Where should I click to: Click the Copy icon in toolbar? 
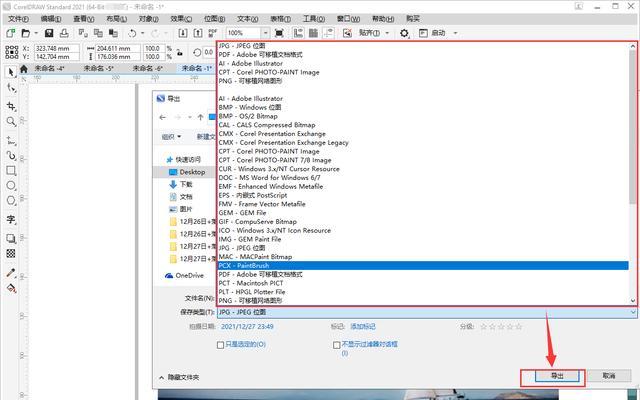(98, 33)
